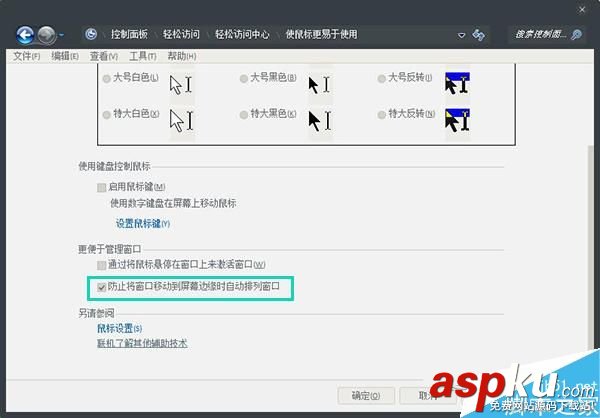The width and height of the screenshot is (600, 418).
Task: Check 通过将鼠标悬停在窗口上来激活窗口 option
Action: pyautogui.click(x=101, y=265)
